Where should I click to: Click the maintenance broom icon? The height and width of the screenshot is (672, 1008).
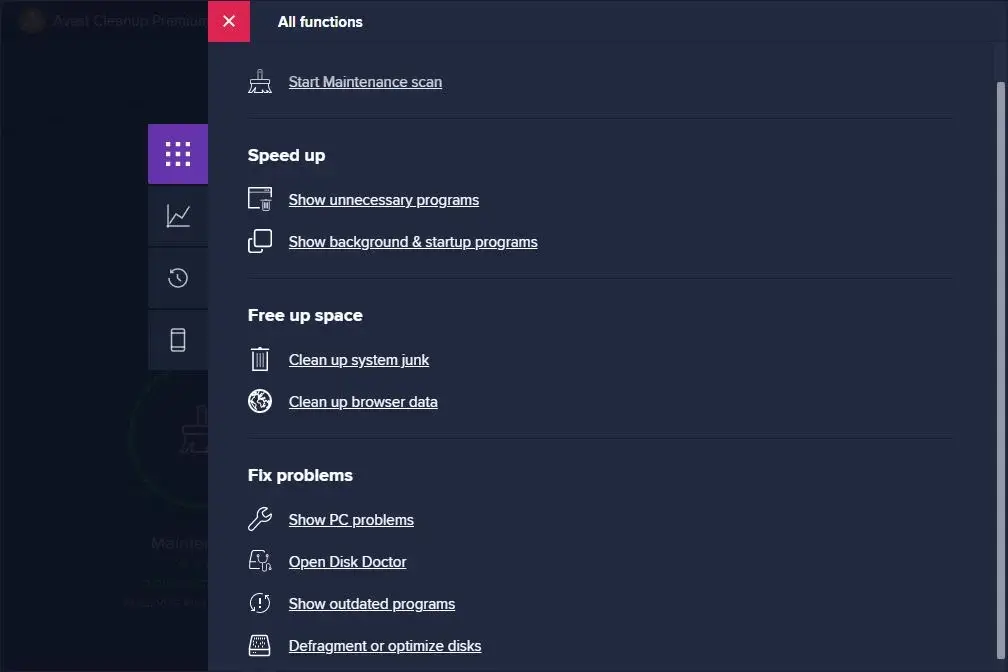(x=260, y=81)
